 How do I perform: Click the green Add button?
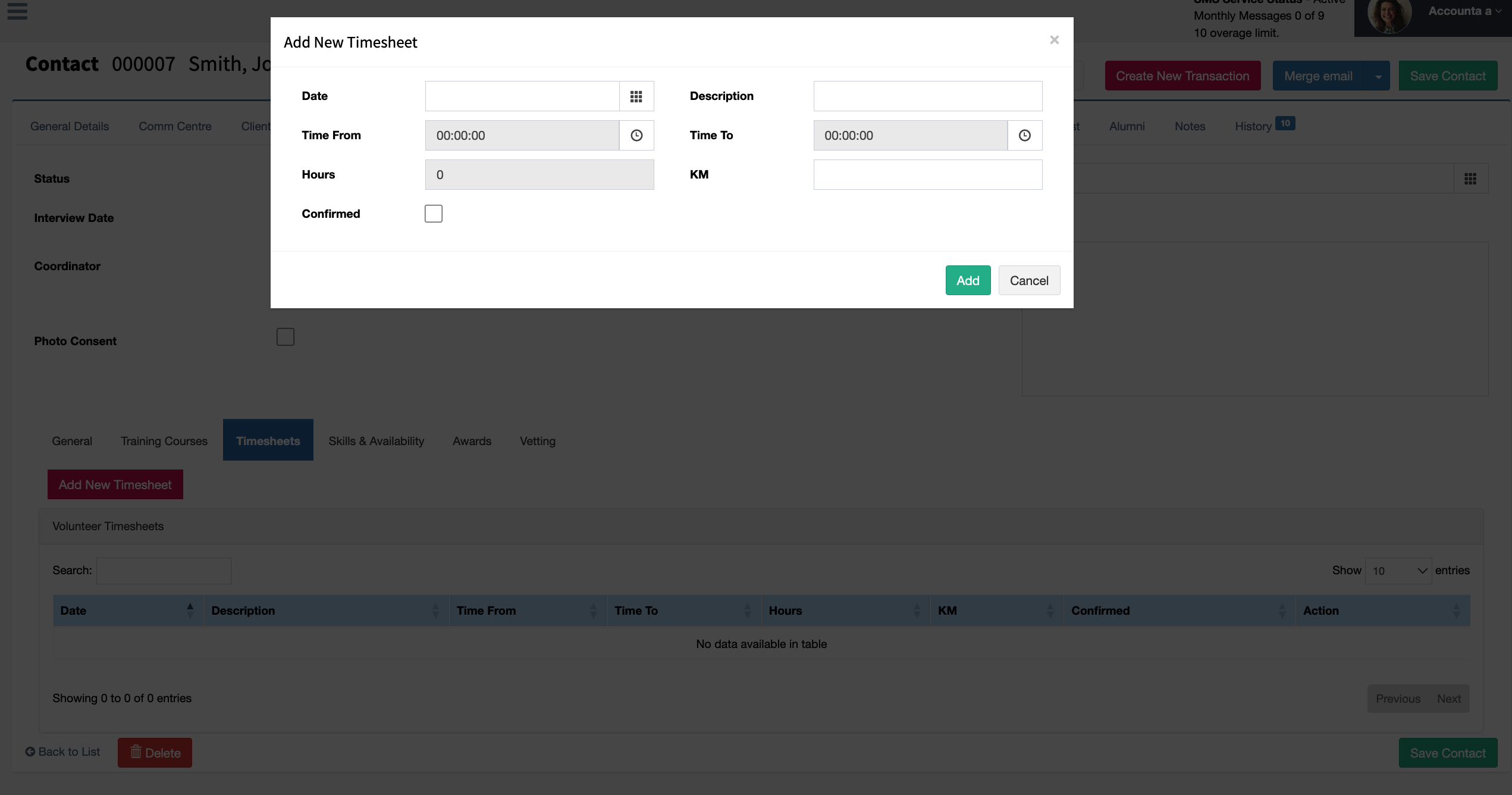(968, 280)
